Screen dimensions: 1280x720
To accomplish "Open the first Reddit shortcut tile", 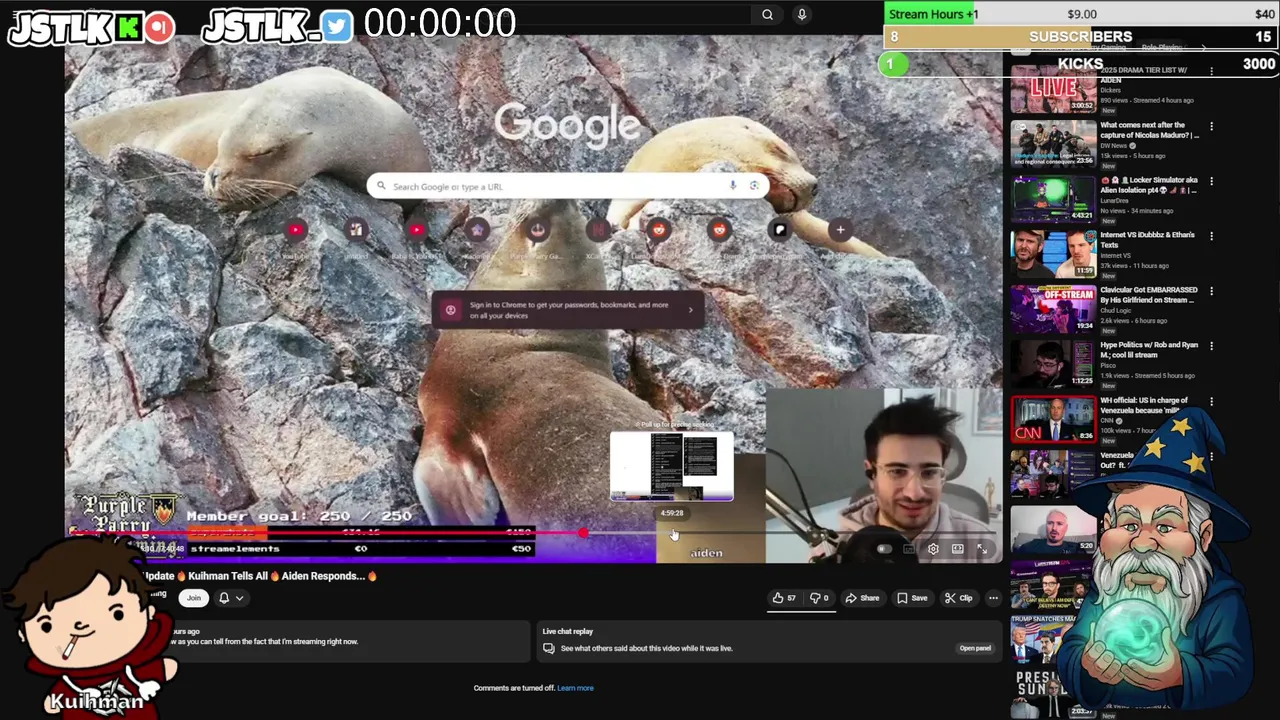I will [658, 230].
